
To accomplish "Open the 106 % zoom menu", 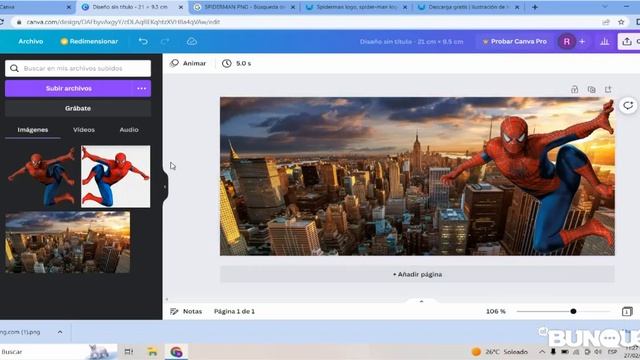I will click(496, 311).
